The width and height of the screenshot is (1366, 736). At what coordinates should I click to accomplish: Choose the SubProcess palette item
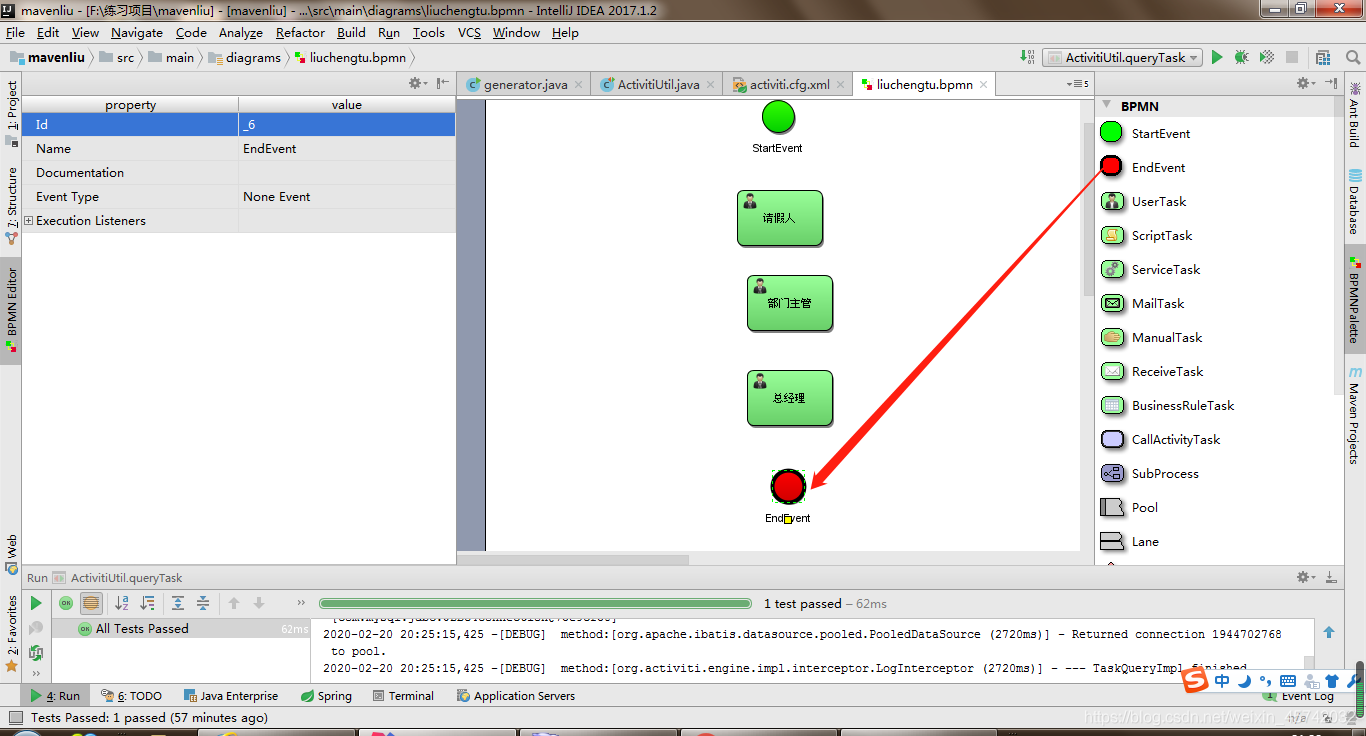(1149, 473)
